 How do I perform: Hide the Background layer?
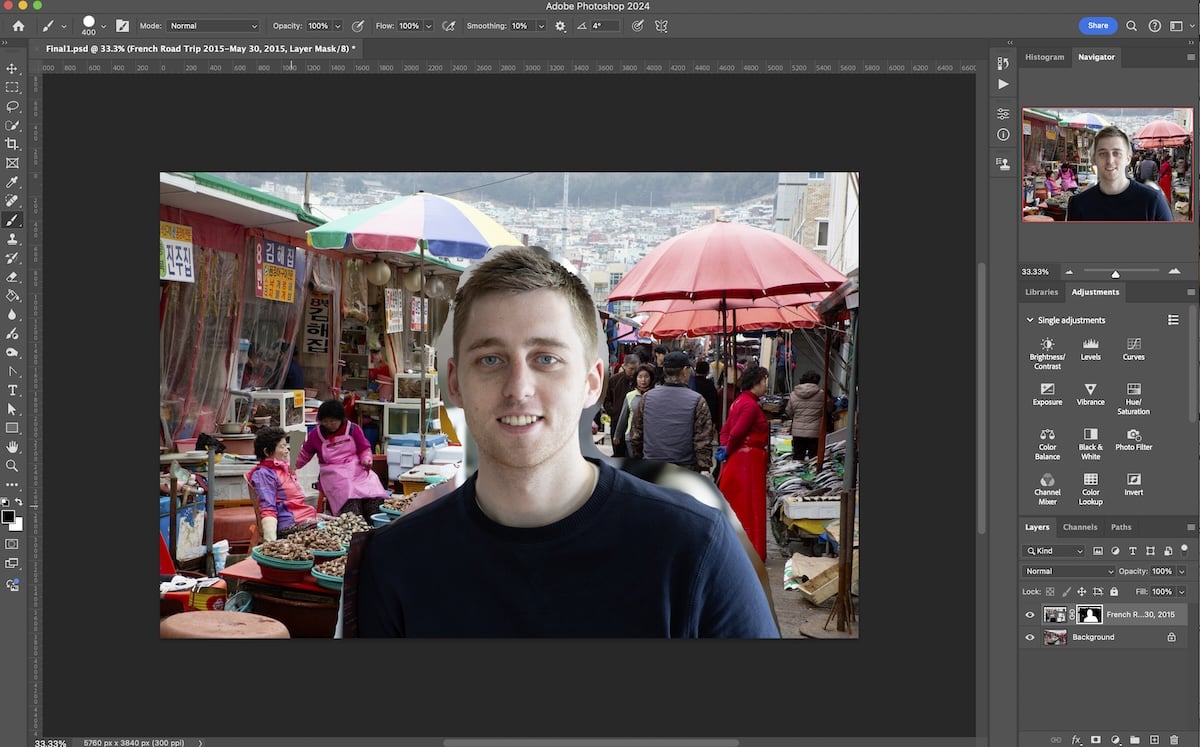(1029, 637)
